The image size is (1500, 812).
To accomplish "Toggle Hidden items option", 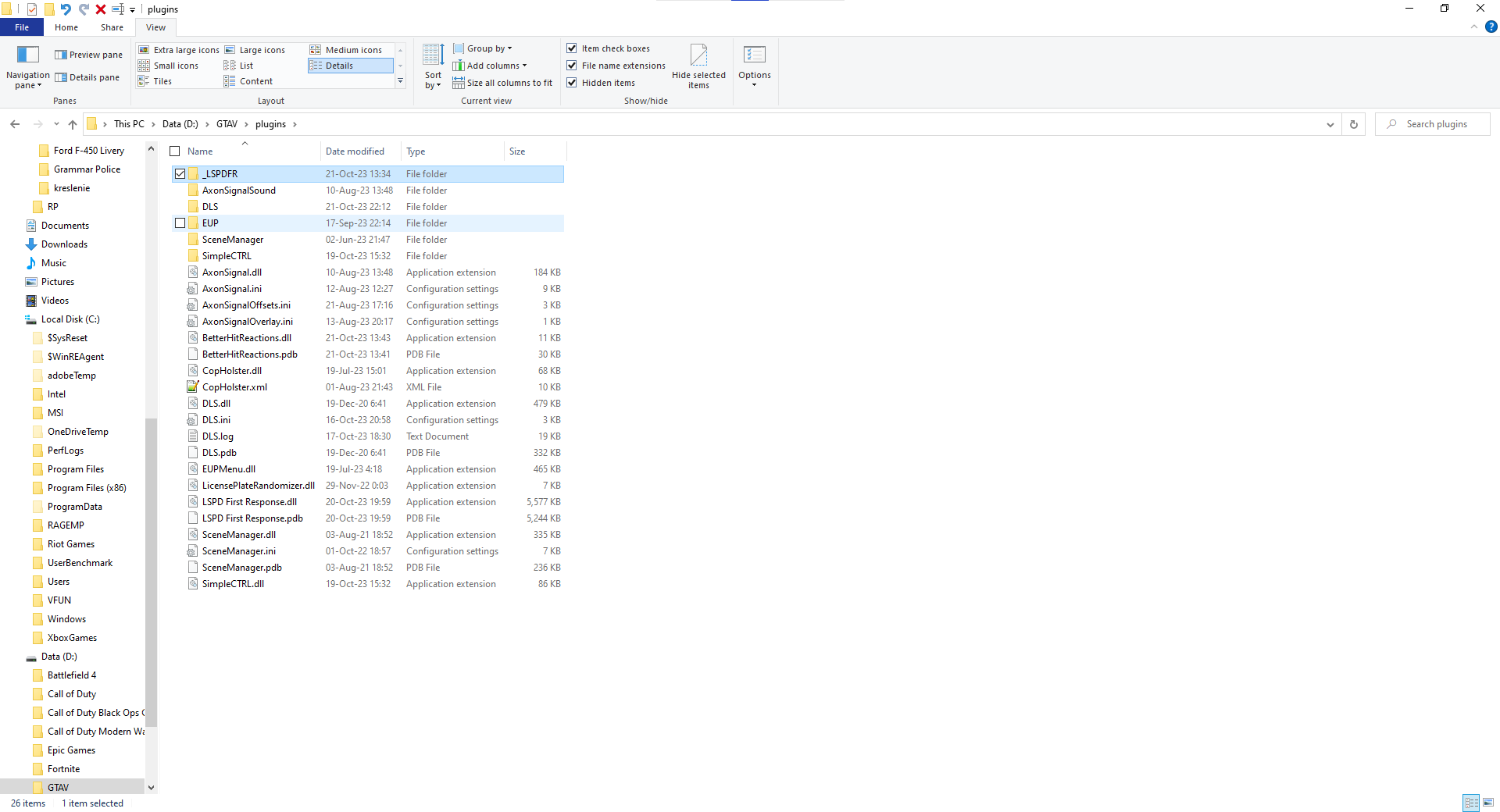I will tap(601, 83).
